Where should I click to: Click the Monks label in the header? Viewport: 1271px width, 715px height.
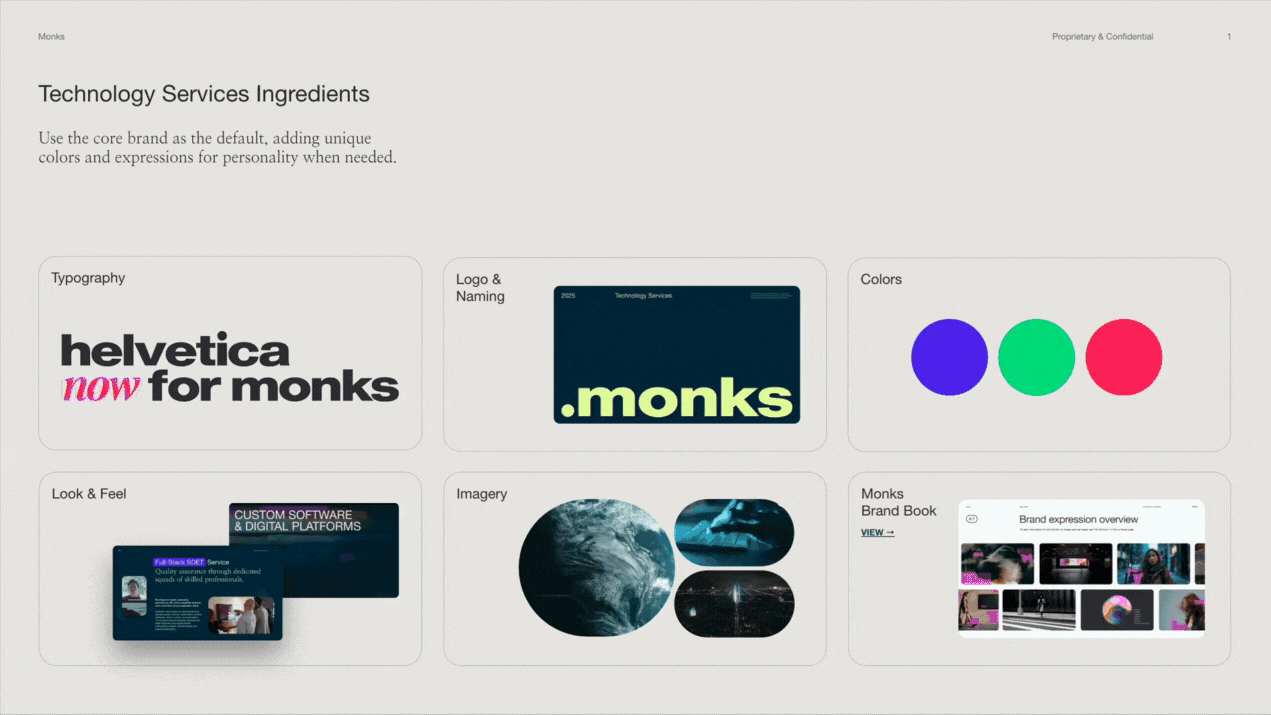pyautogui.click(x=51, y=37)
